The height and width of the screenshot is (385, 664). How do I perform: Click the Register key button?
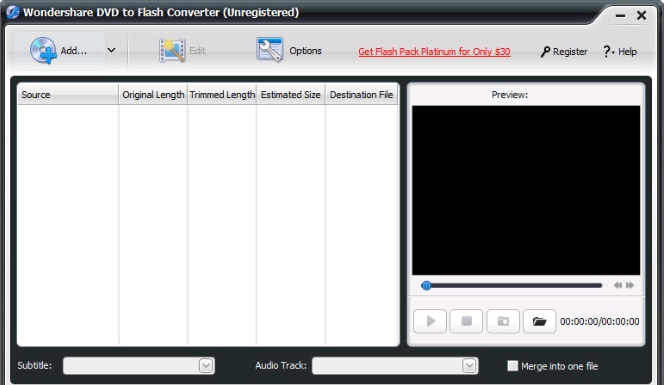click(564, 52)
